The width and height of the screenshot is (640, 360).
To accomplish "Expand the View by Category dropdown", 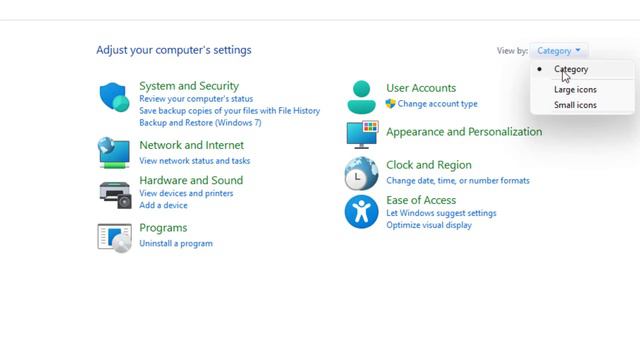I will click(x=559, y=51).
